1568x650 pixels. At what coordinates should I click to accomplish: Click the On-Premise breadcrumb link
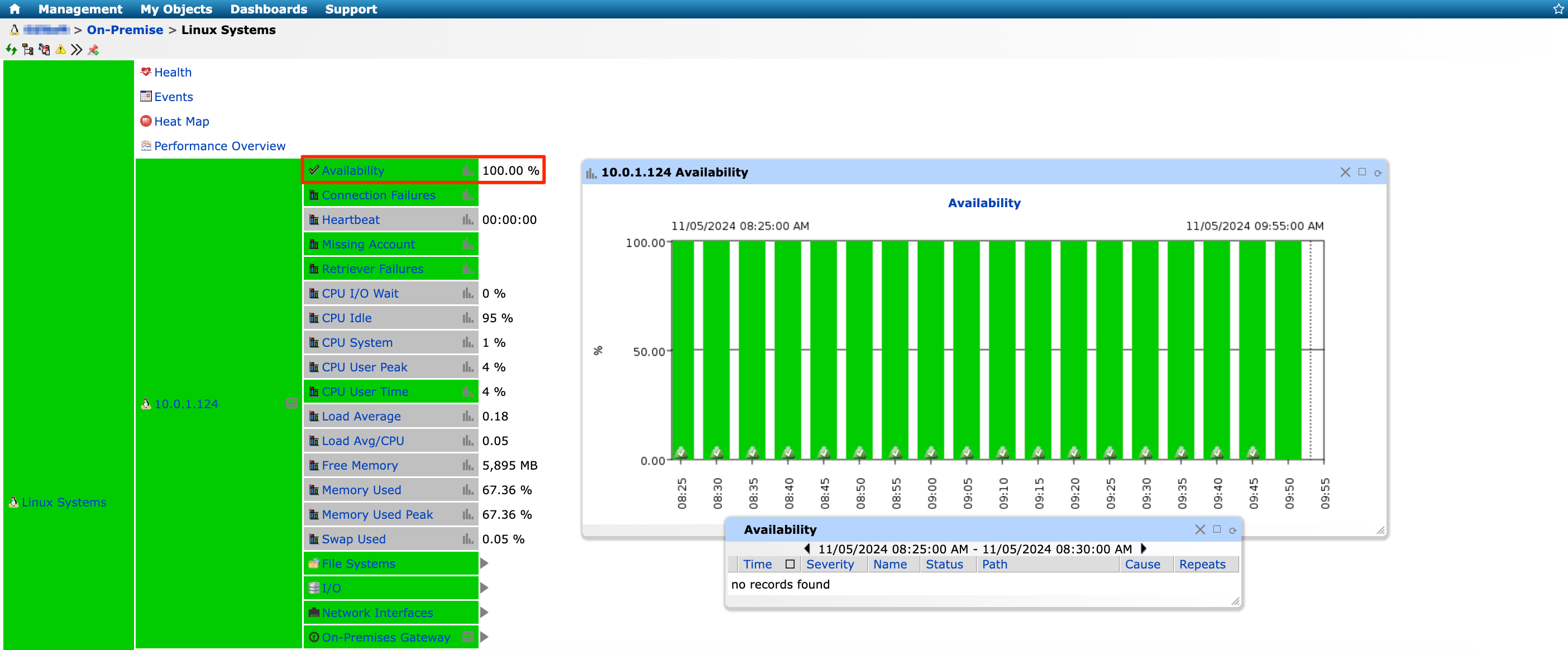[125, 29]
